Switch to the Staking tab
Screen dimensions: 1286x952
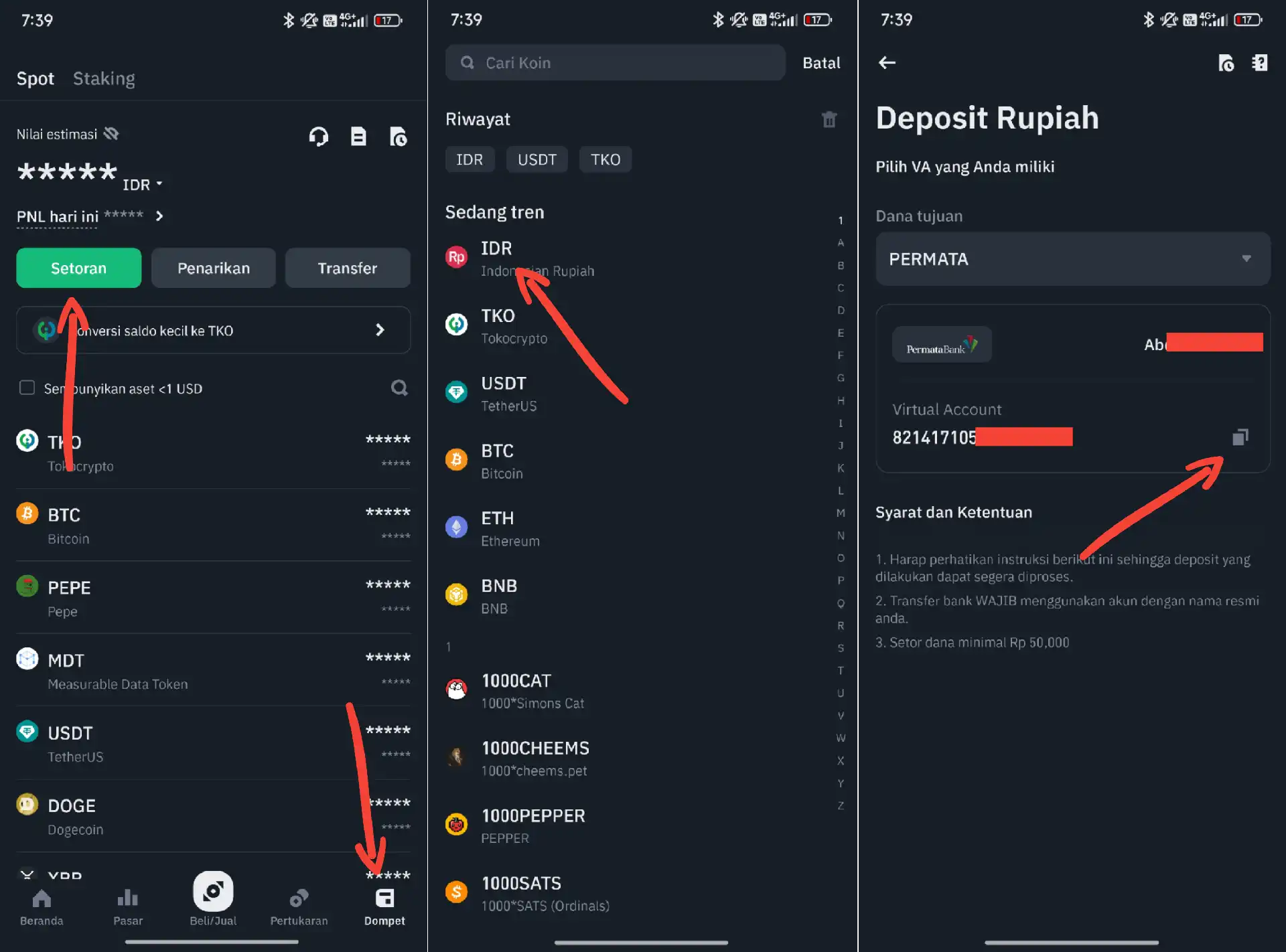[104, 78]
